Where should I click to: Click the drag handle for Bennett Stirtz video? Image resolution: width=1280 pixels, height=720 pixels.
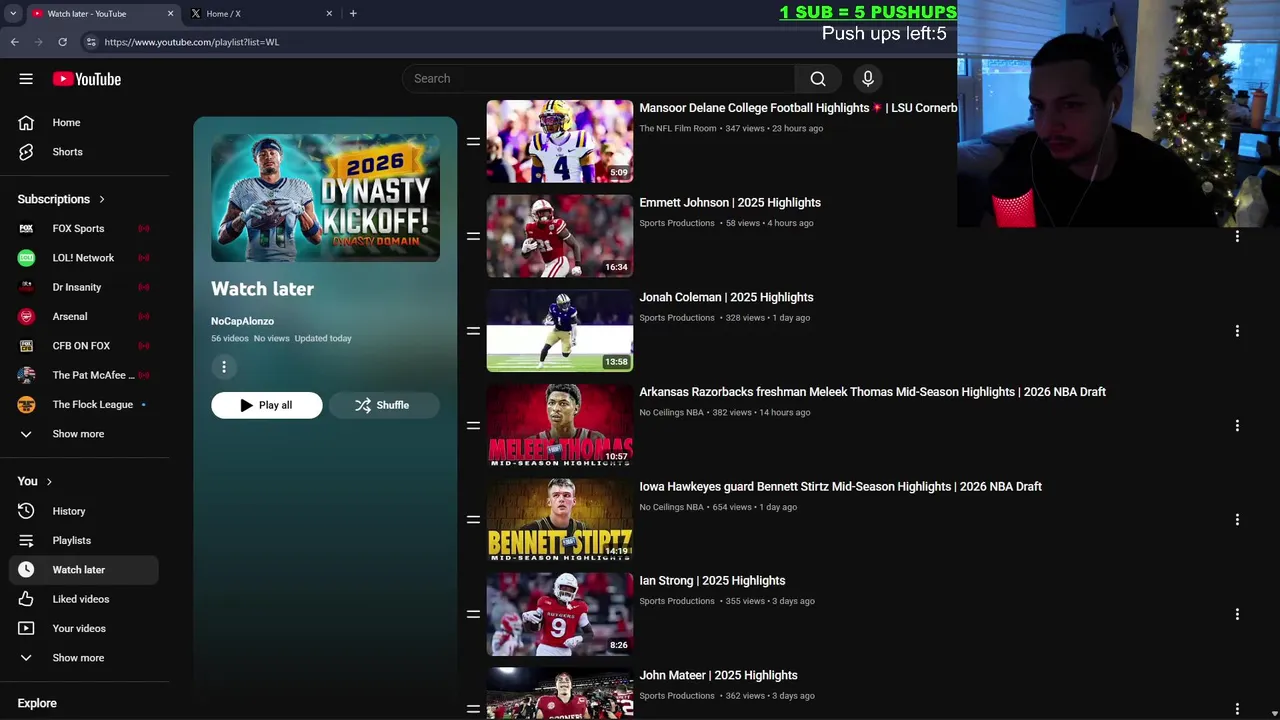click(x=473, y=520)
